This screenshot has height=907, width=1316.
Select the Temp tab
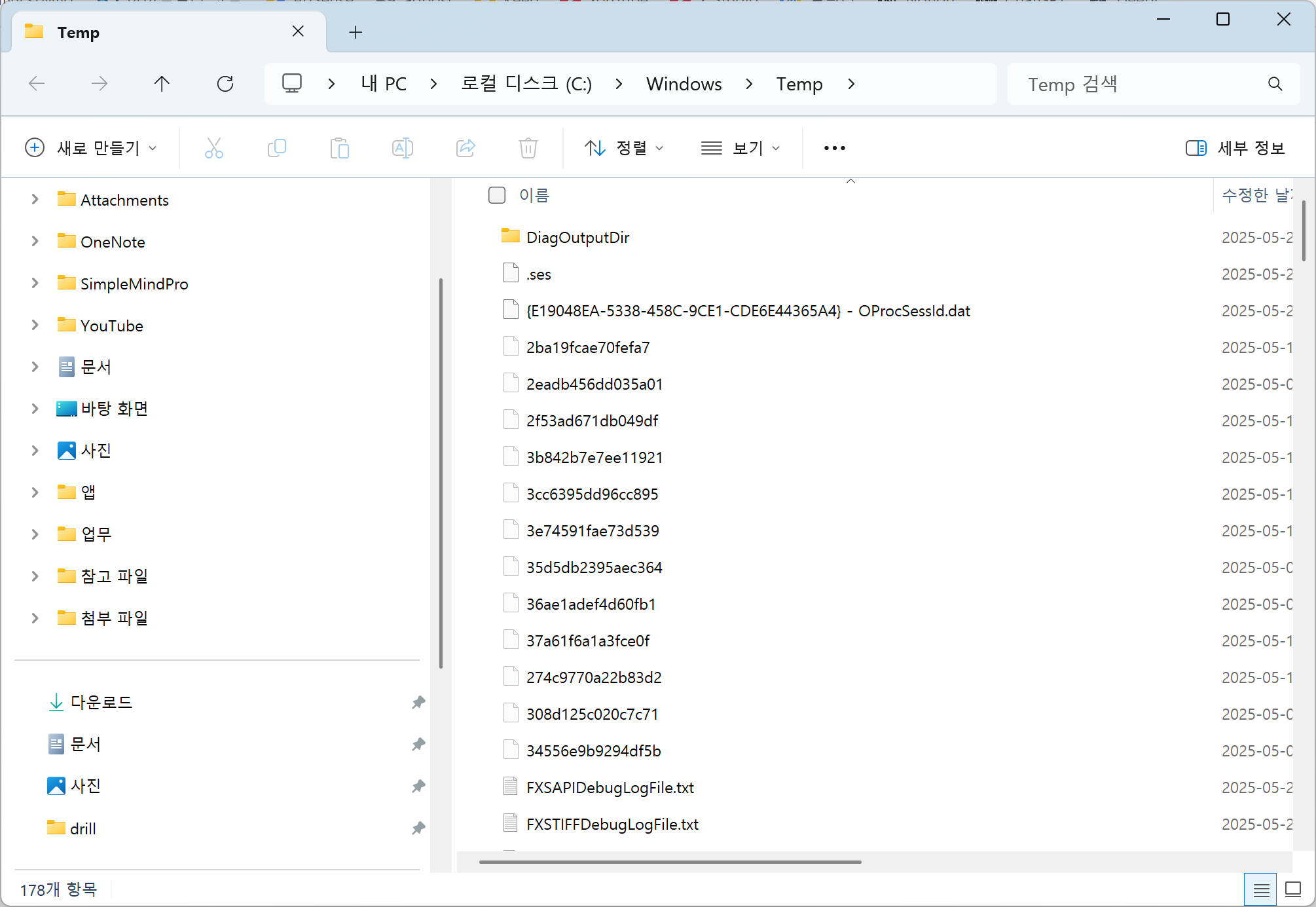(x=169, y=31)
